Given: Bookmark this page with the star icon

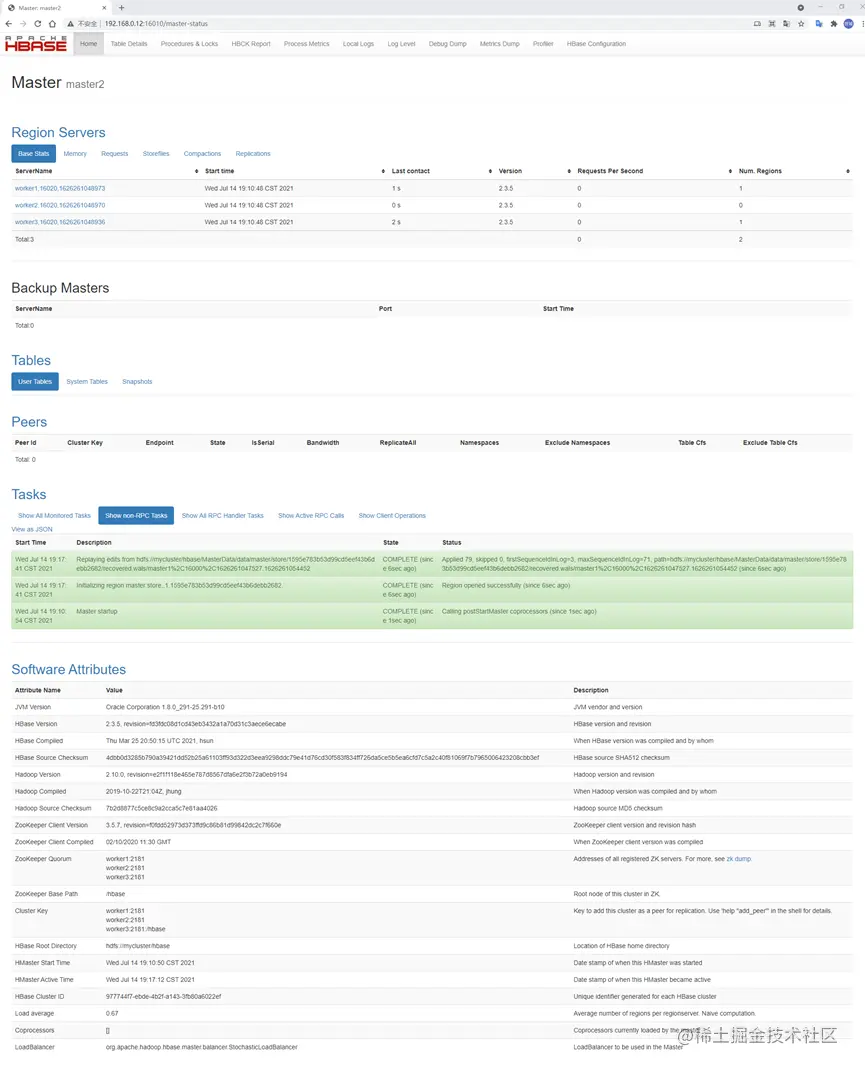Looking at the screenshot, I should pos(801,23).
